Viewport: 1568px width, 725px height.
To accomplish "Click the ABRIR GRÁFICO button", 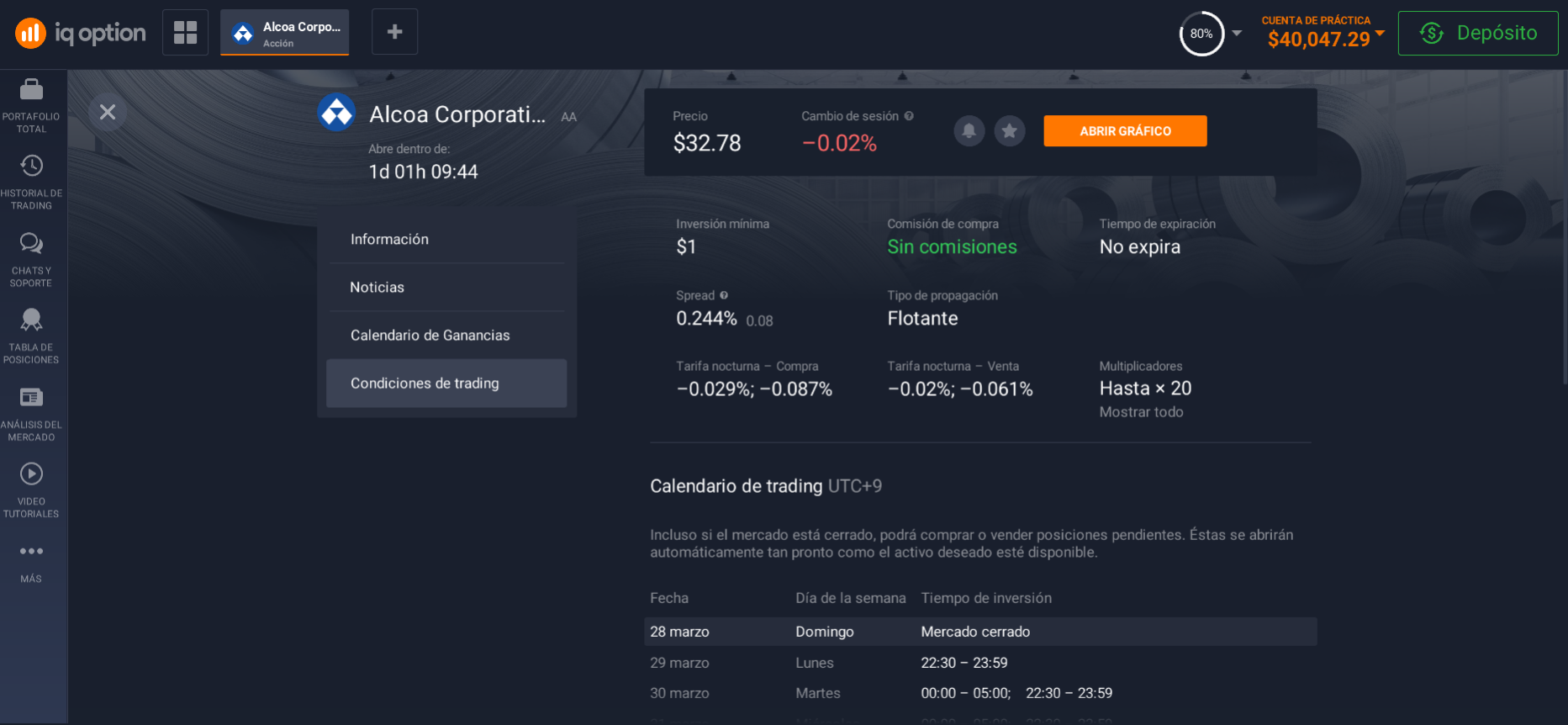I will point(1125,130).
